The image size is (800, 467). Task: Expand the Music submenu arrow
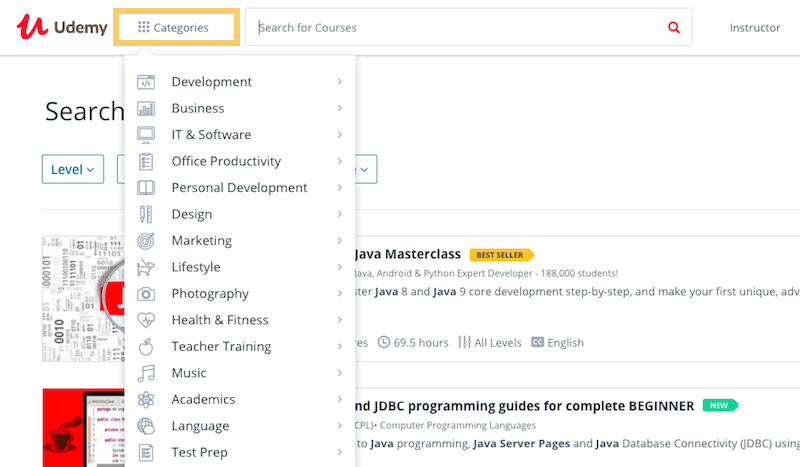340,373
